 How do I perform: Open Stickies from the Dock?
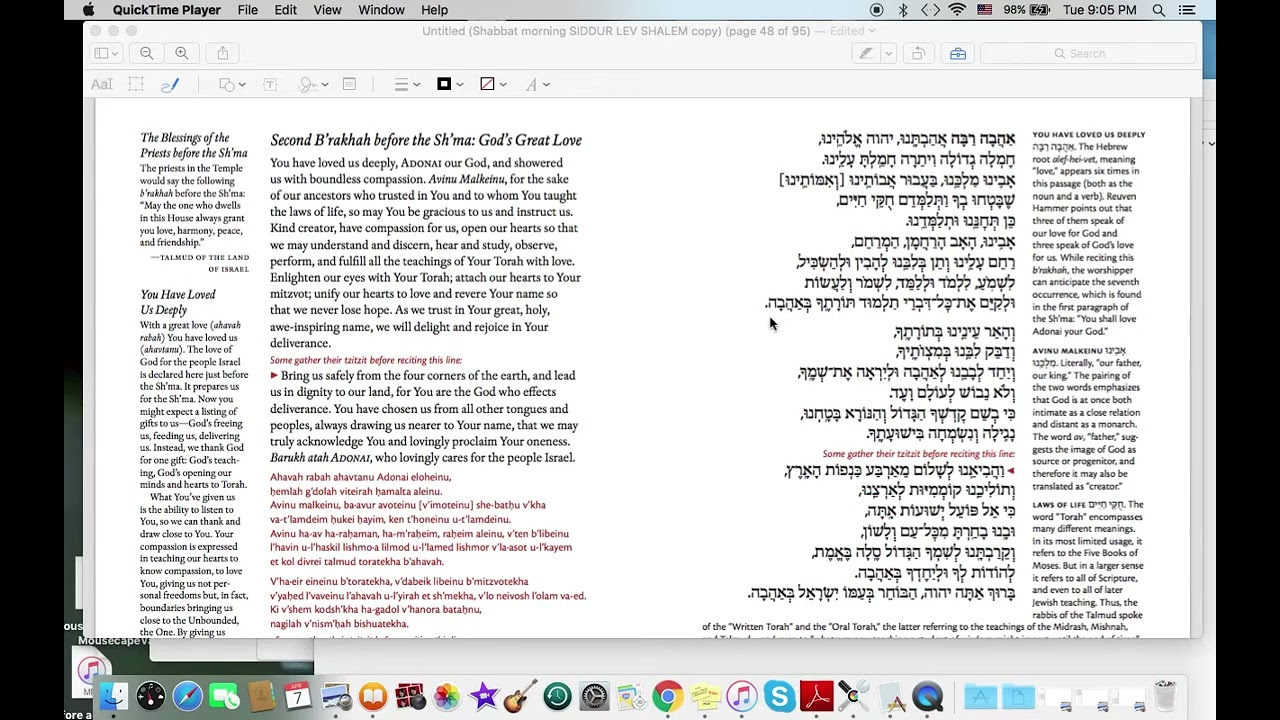705,696
